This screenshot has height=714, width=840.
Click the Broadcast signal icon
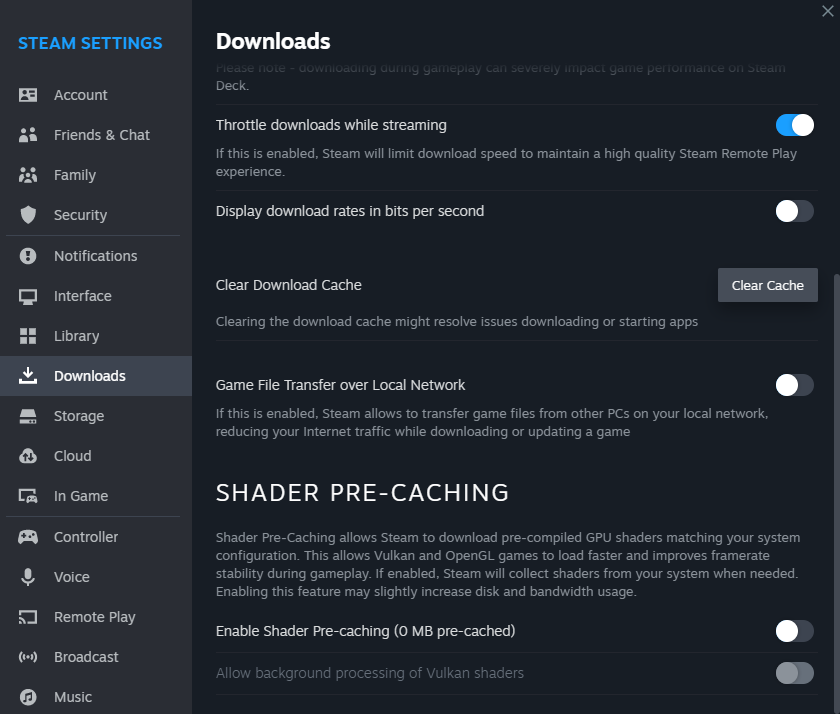28,657
